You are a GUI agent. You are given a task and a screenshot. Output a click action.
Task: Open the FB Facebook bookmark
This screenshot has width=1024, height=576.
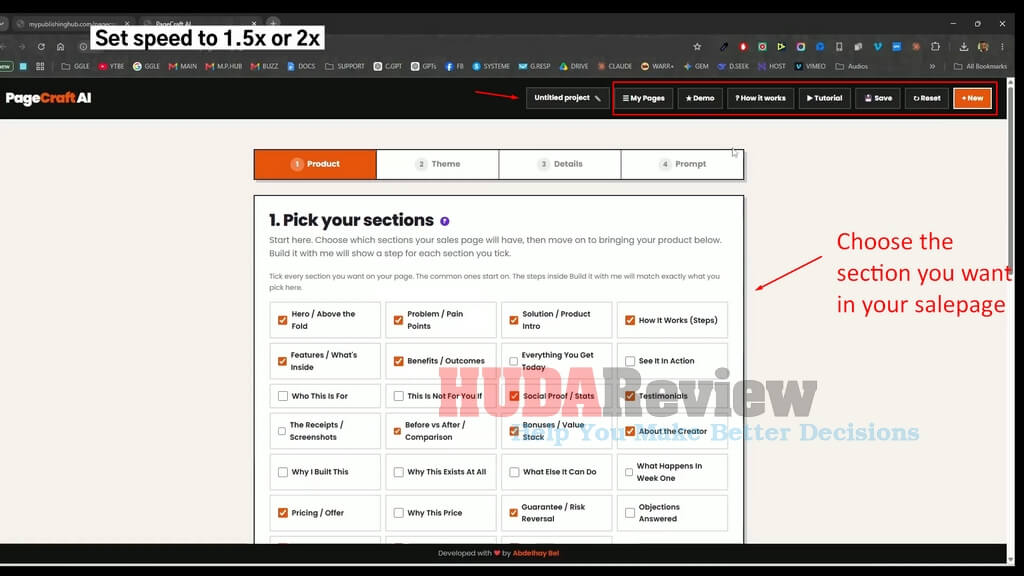coord(455,67)
